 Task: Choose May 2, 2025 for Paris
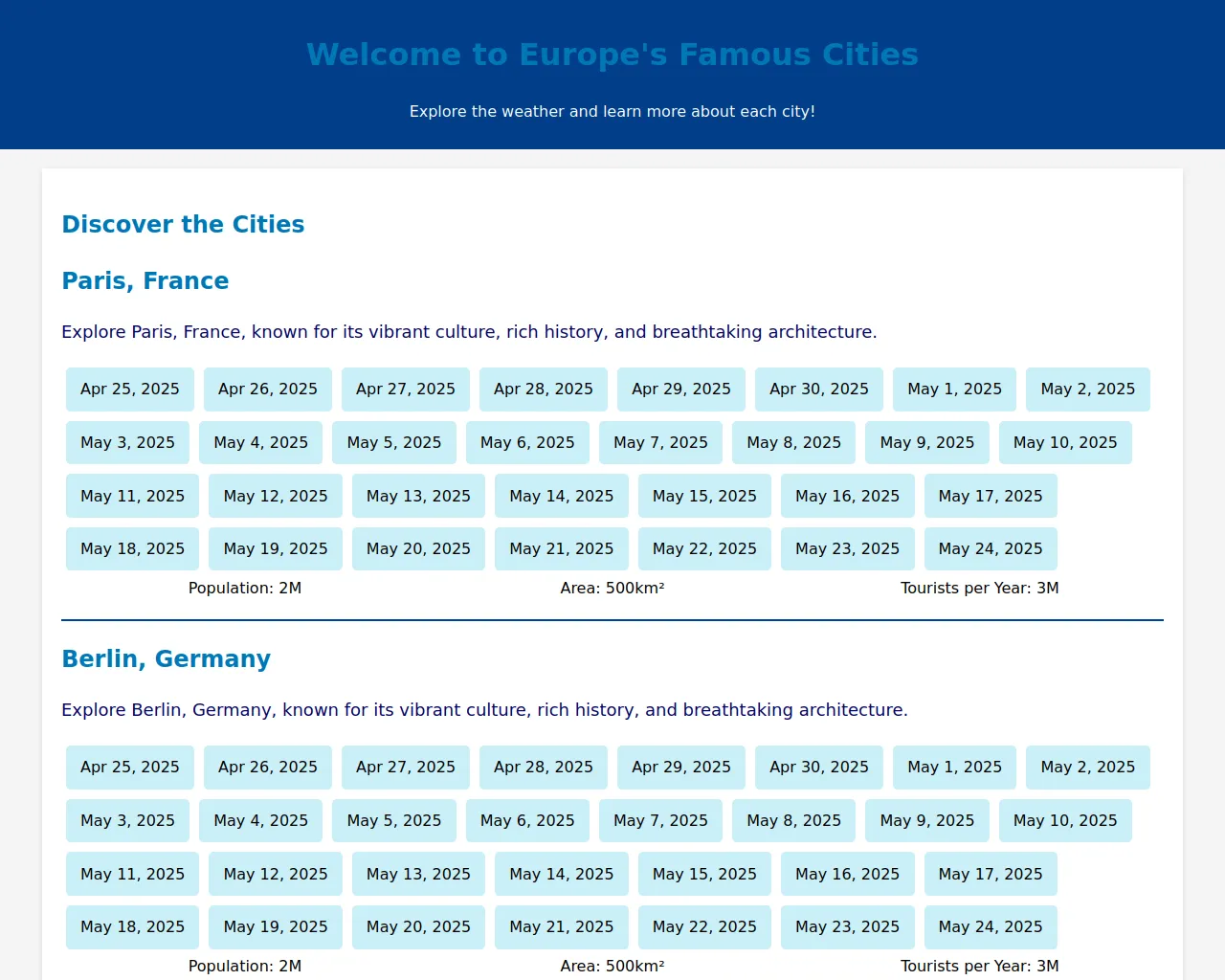coord(1087,390)
